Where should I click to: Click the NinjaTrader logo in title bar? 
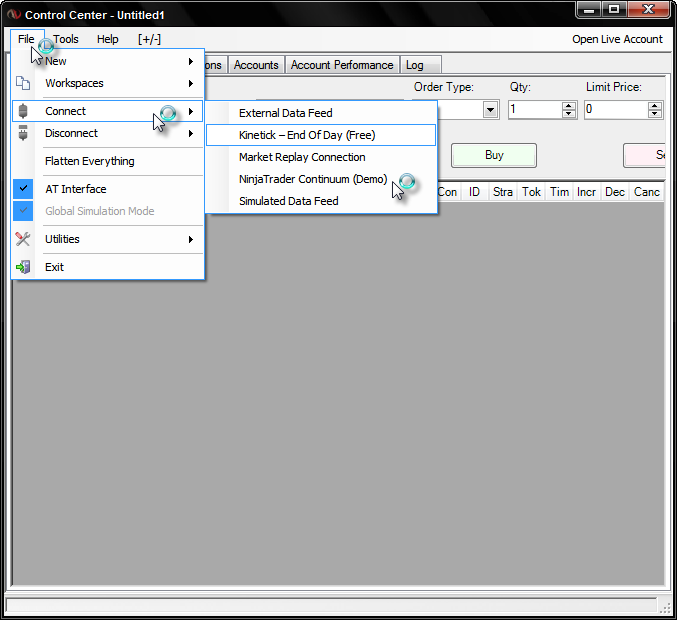click(14, 14)
